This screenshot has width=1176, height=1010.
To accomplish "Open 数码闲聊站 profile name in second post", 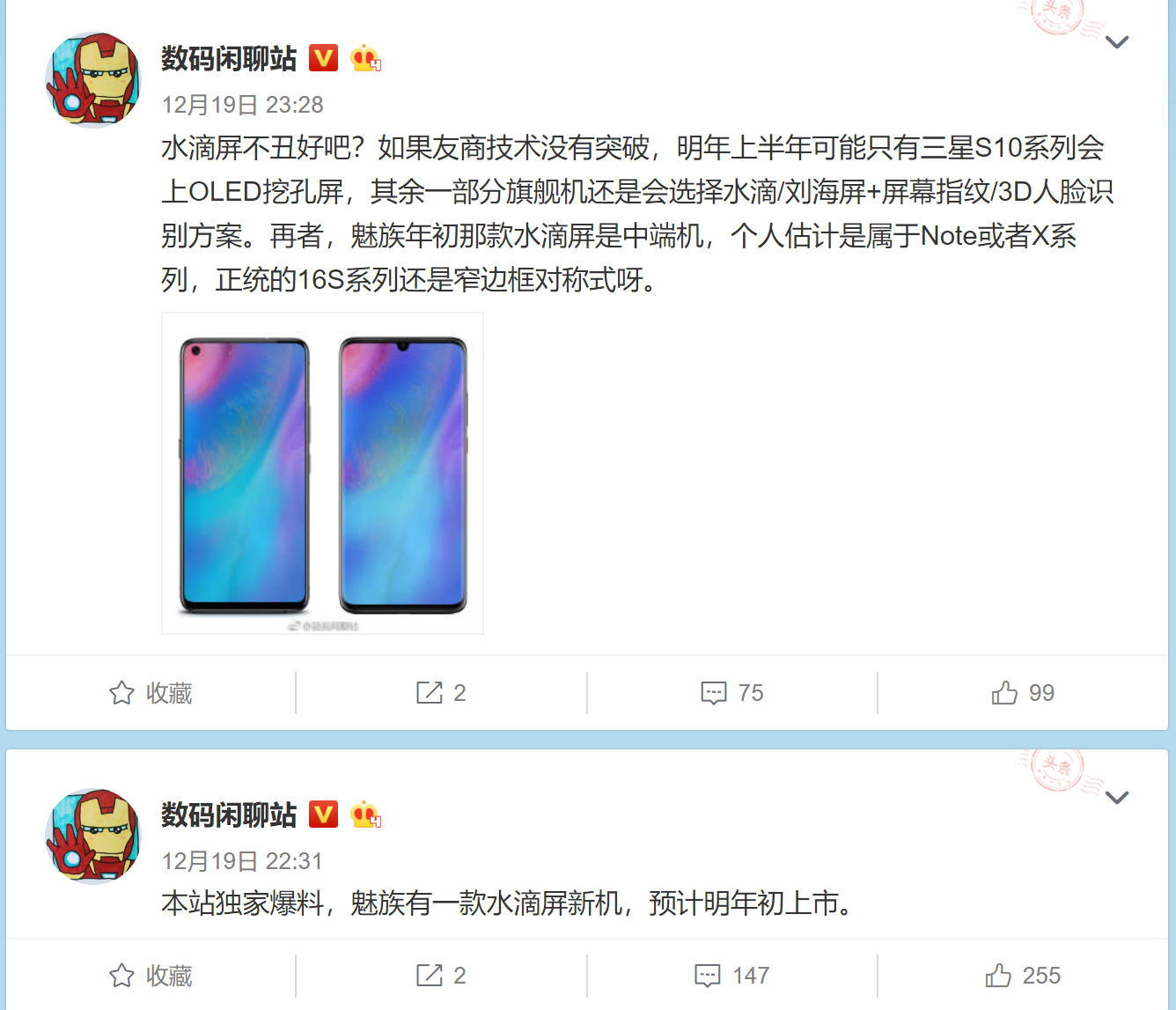I will tap(229, 815).
